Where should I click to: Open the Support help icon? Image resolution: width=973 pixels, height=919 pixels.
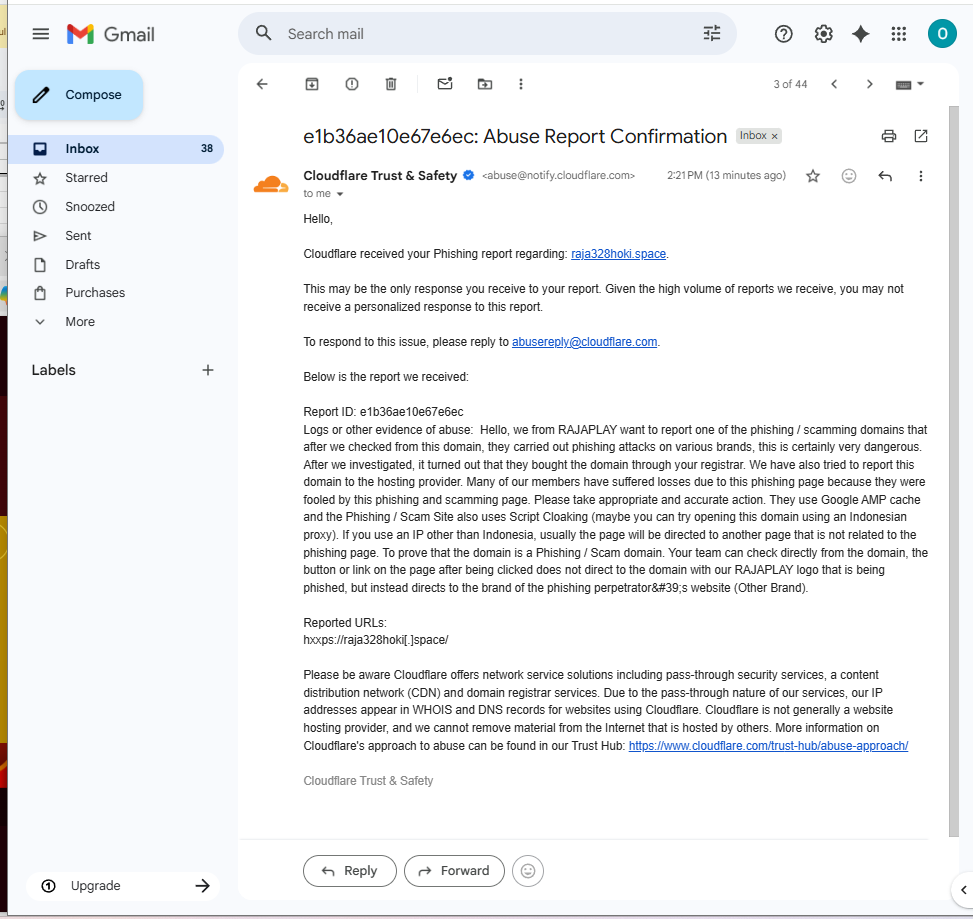pyautogui.click(x=784, y=34)
